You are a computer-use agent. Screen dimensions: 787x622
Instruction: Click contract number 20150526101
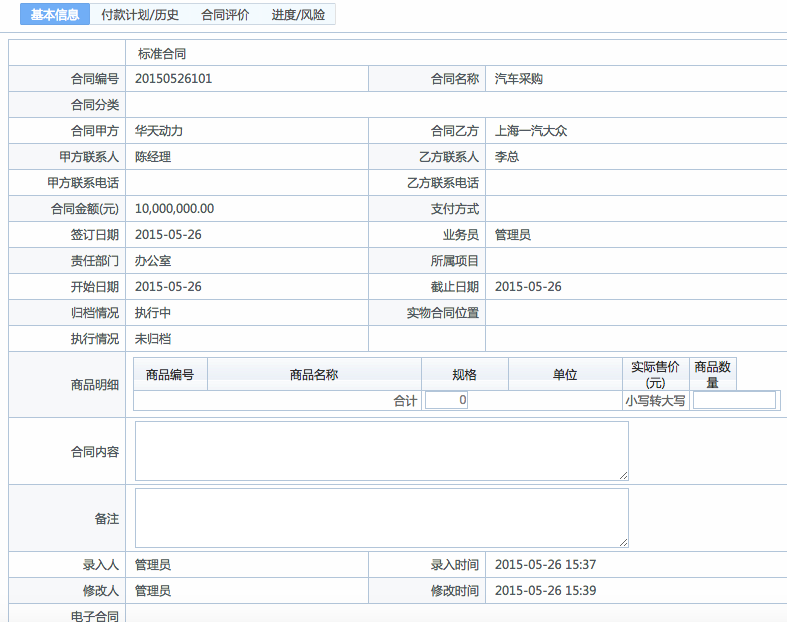pos(173,79)
